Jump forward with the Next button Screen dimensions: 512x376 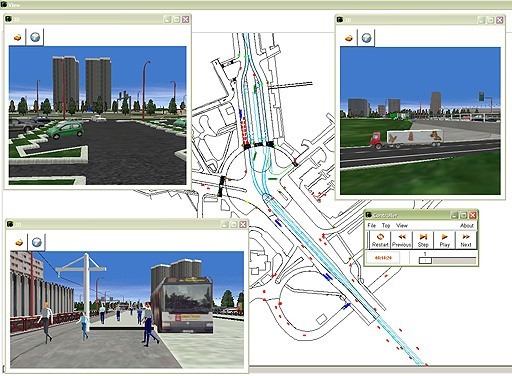point(466,240)
